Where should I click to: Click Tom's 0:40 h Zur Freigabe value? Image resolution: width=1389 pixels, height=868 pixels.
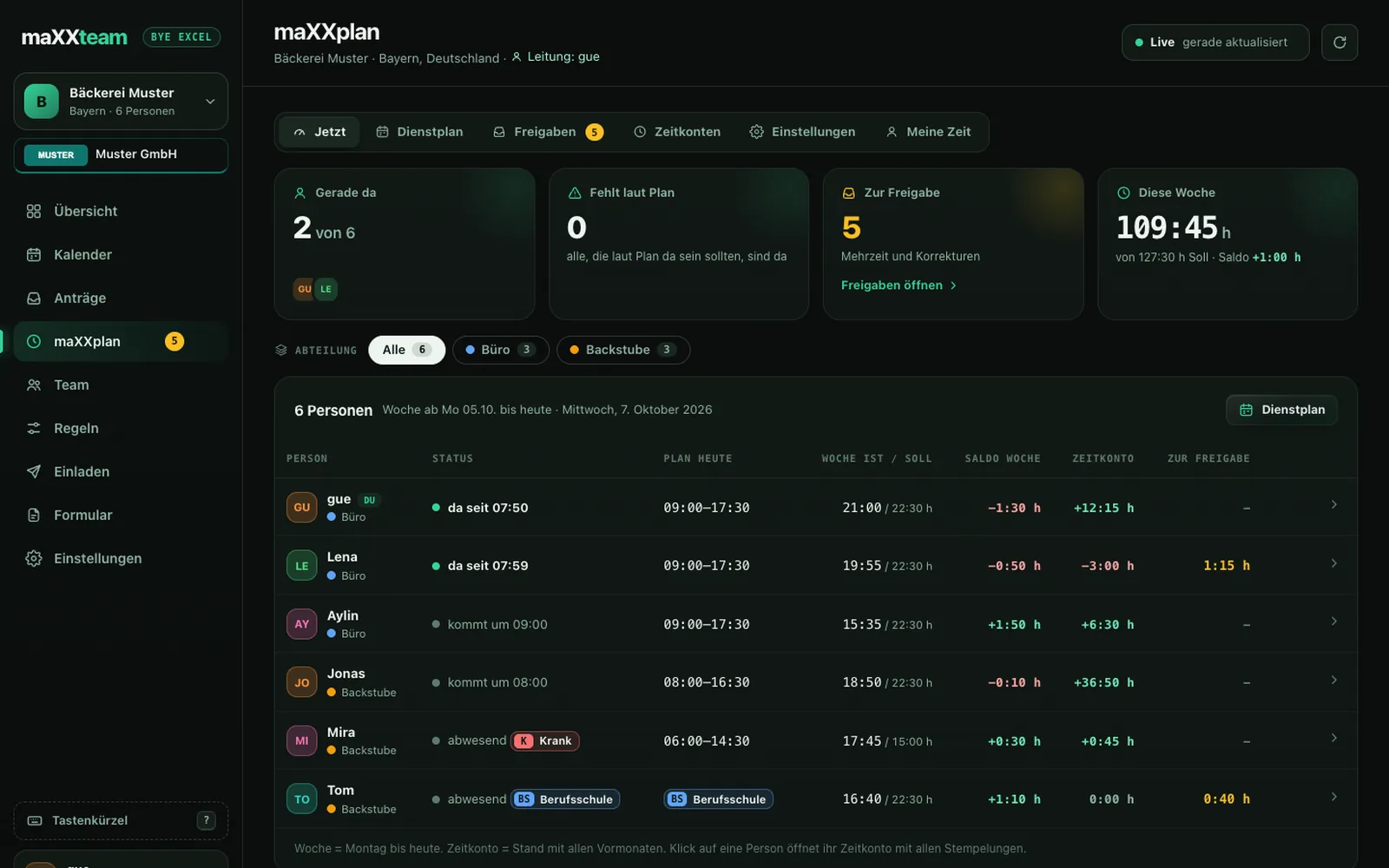[1226, 799]
